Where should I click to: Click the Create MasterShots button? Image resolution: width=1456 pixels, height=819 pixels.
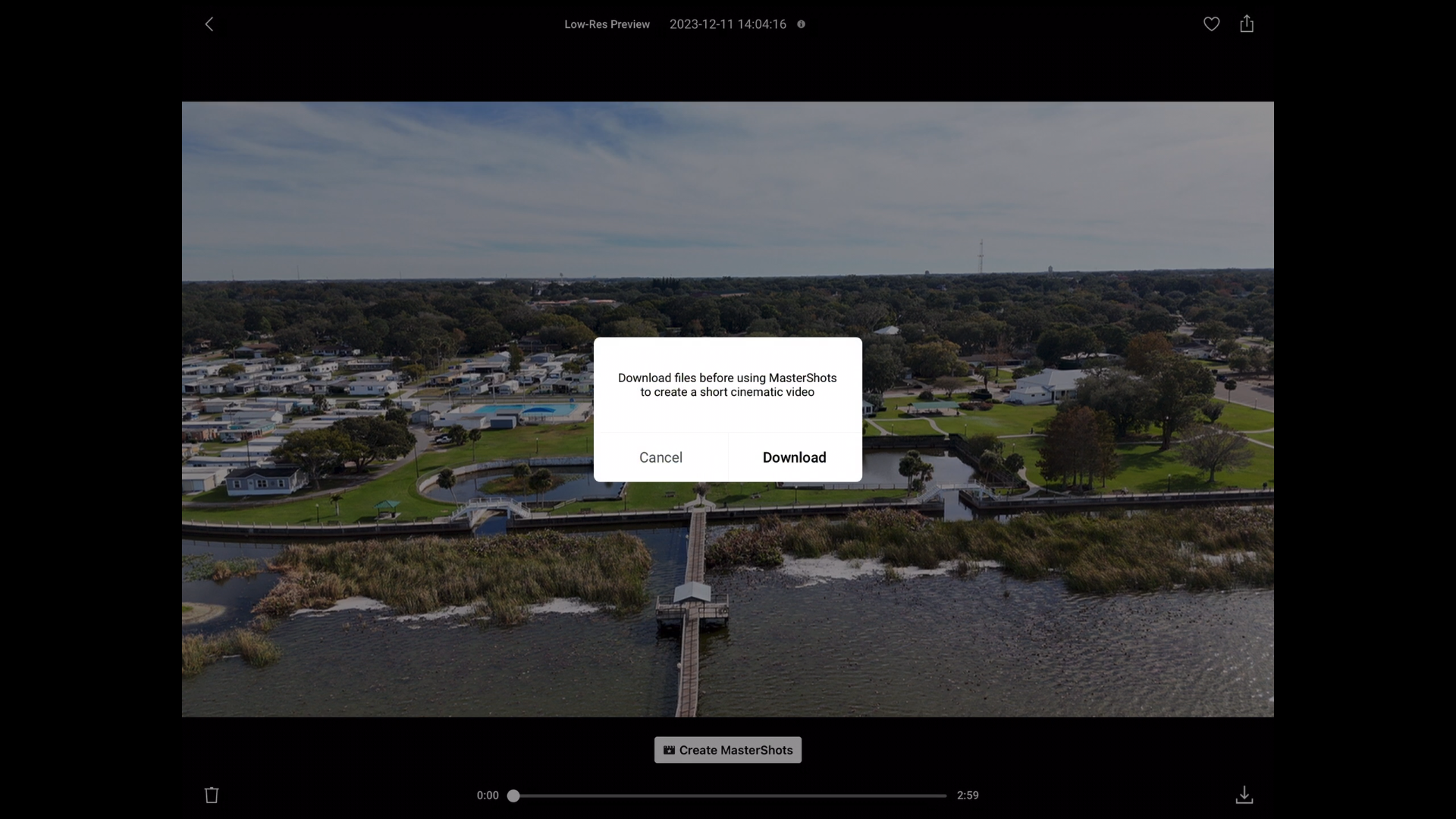[x=728, y=750]
